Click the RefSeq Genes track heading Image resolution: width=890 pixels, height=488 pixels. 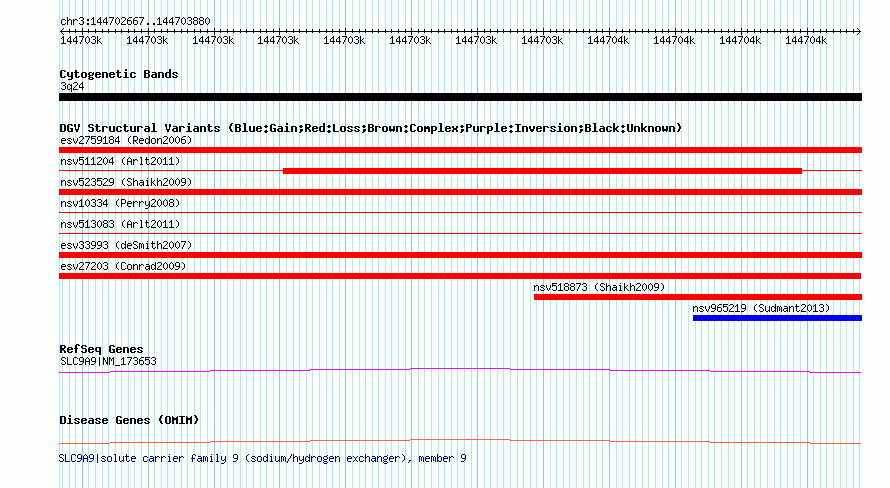pyautogui.click(x=101, y=349)
